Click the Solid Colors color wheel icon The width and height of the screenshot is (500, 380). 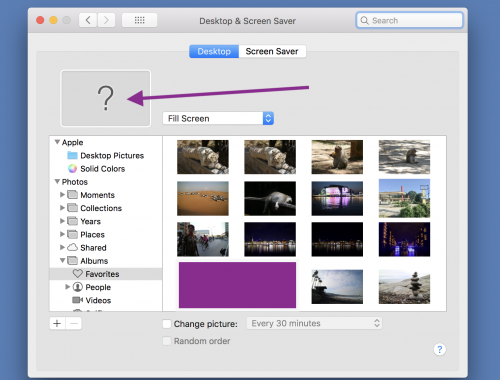pos(72,169)
